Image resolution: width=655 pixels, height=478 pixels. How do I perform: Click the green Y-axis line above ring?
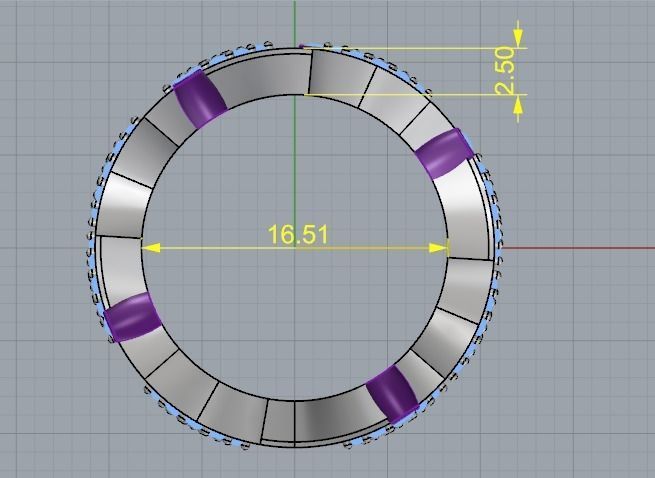pyautogui.click(x=294, y=23)
